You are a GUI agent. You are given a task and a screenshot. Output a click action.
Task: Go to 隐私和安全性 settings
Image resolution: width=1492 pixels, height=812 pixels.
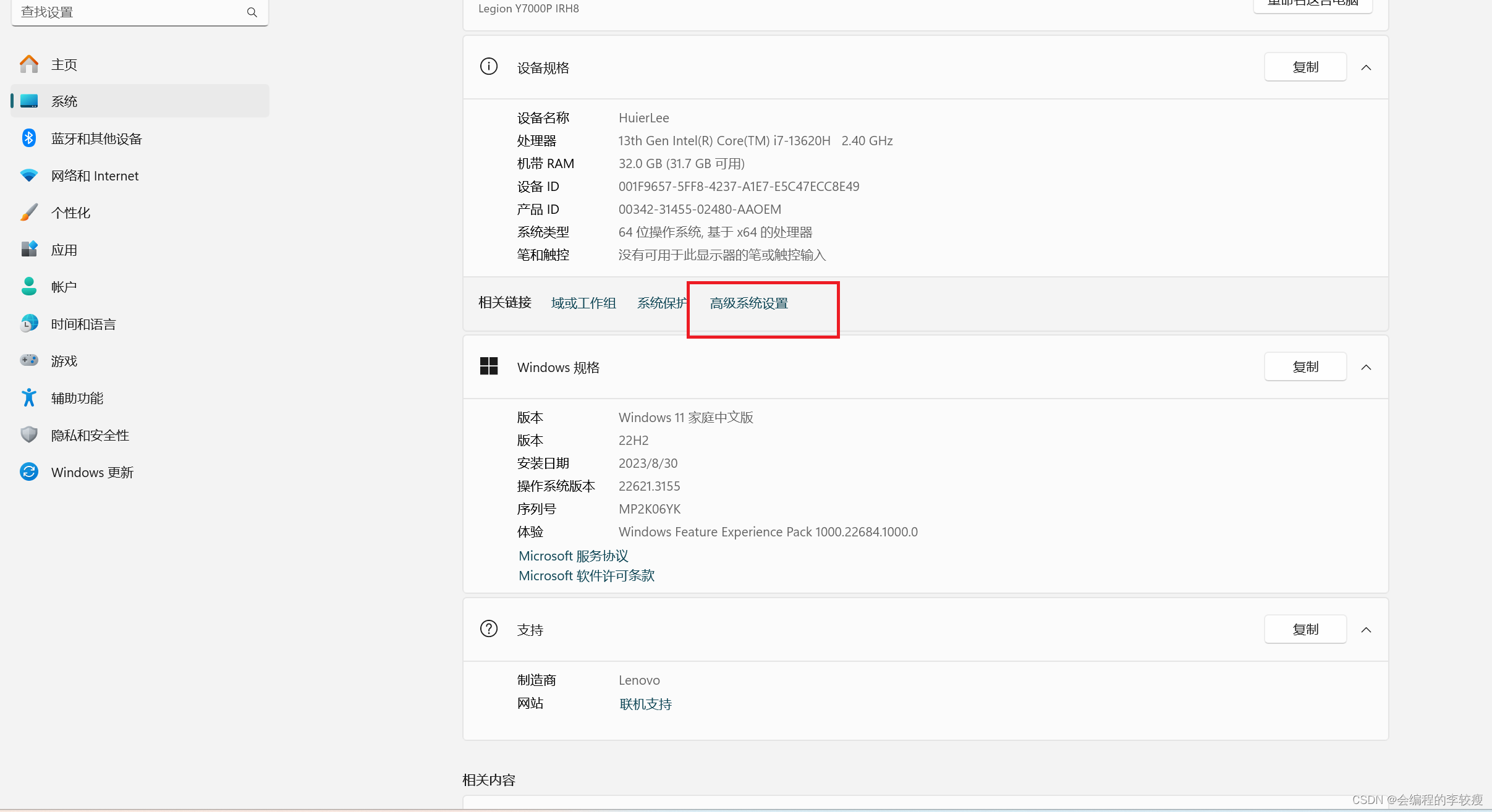click(x=140, y=435)
